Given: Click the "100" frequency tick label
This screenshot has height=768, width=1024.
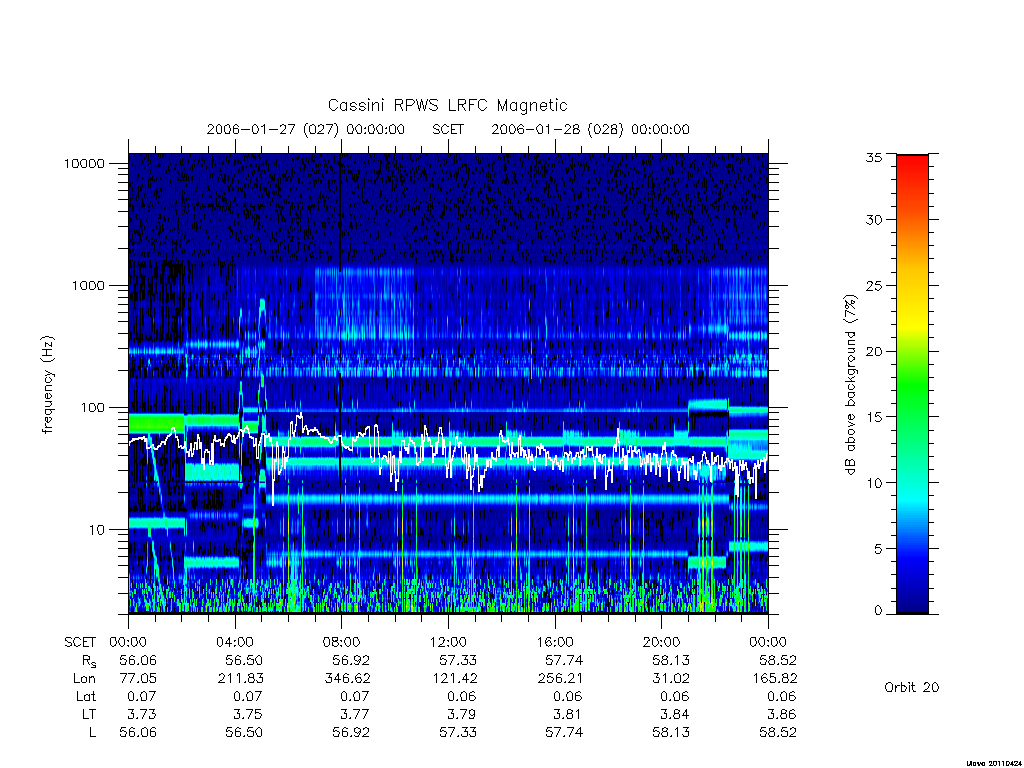Looking at the screenshot, I should [93, 408].
